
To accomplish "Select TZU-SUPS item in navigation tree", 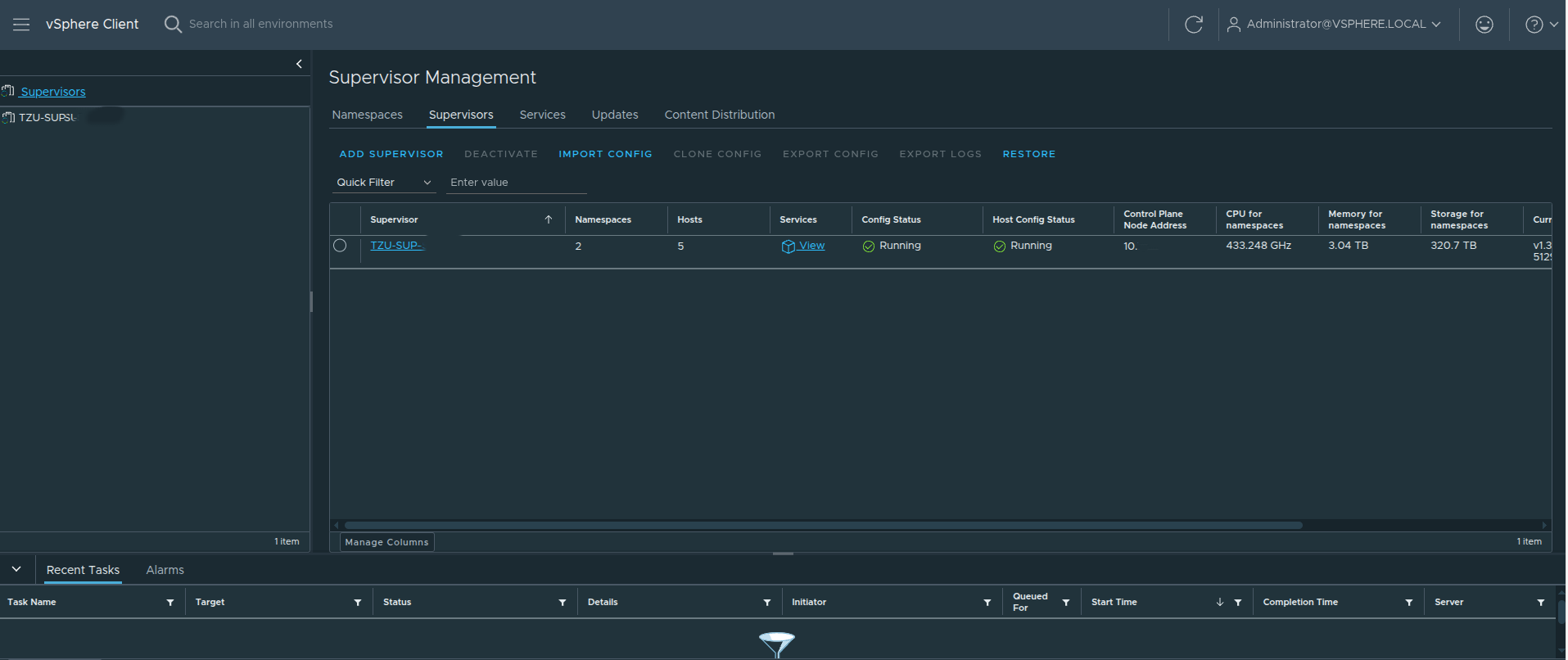I will [x=47, y=117].
